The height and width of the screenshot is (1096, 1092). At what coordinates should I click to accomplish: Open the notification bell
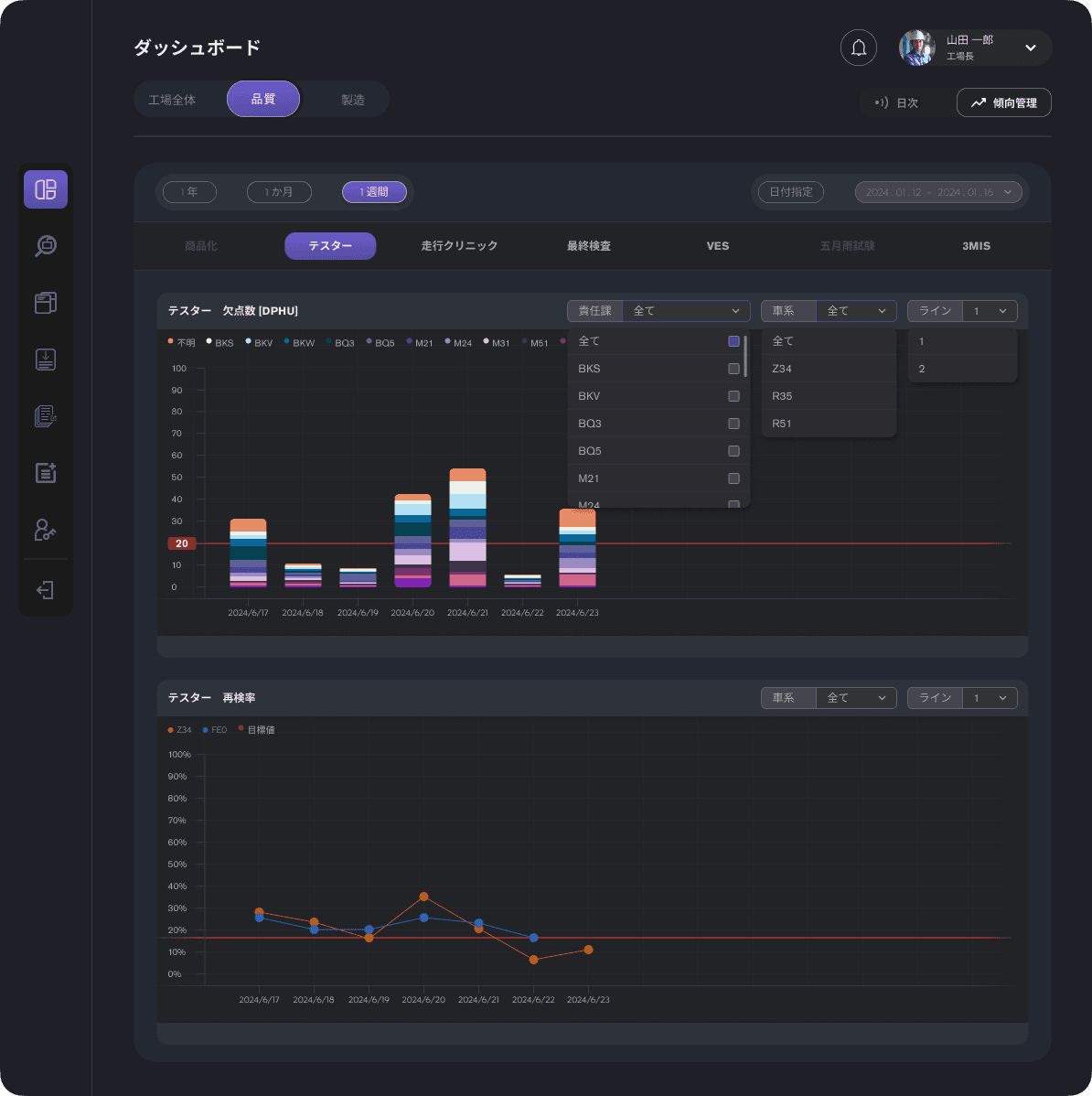858,48
